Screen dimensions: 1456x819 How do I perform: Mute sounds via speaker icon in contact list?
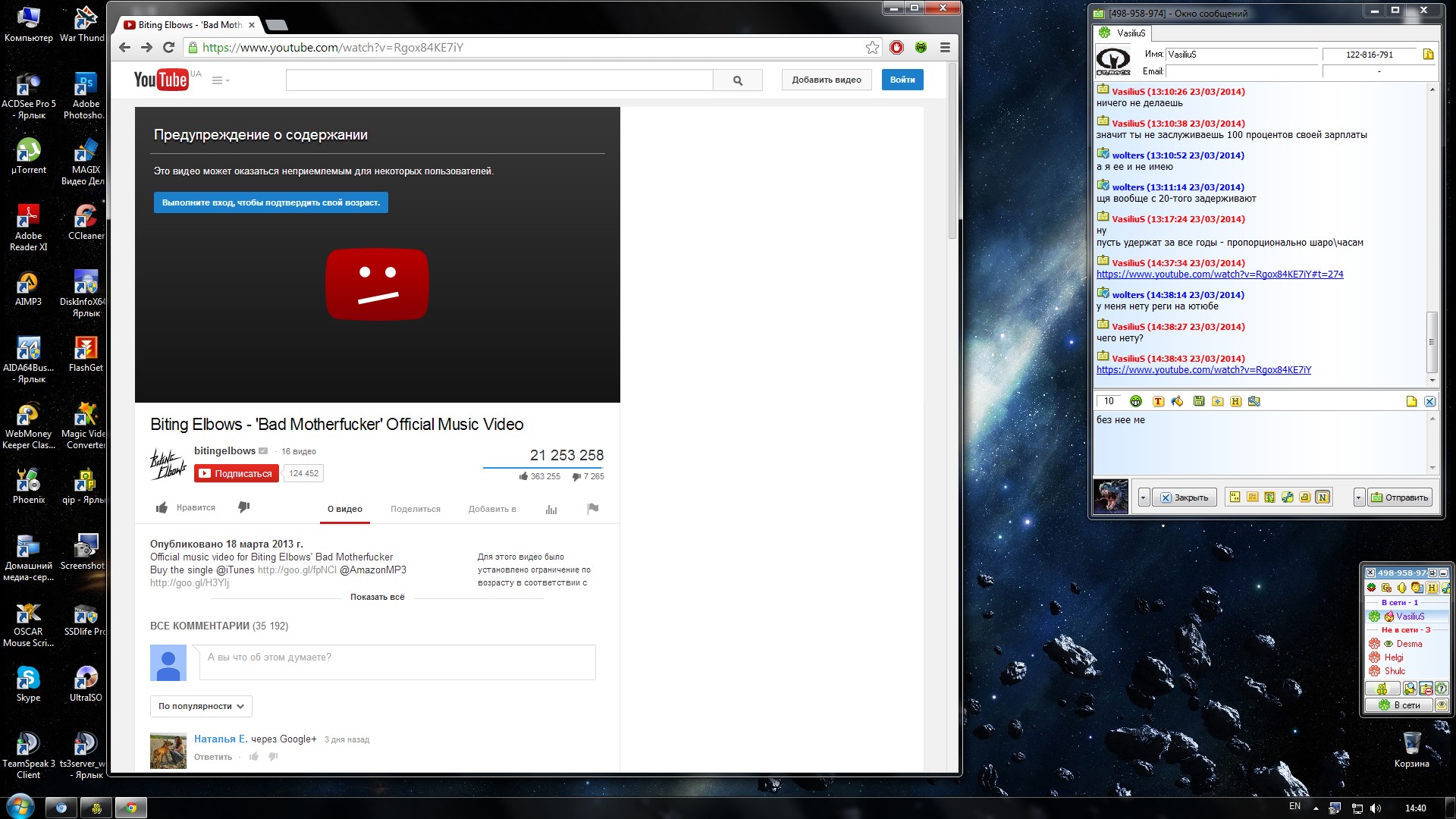point(1401,588)
